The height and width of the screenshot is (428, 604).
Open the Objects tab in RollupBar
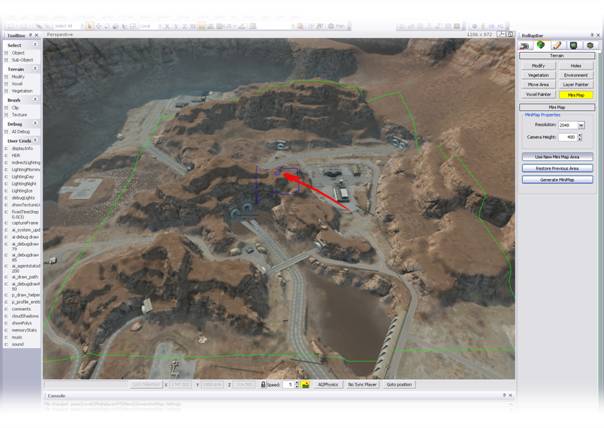[524, 45]
